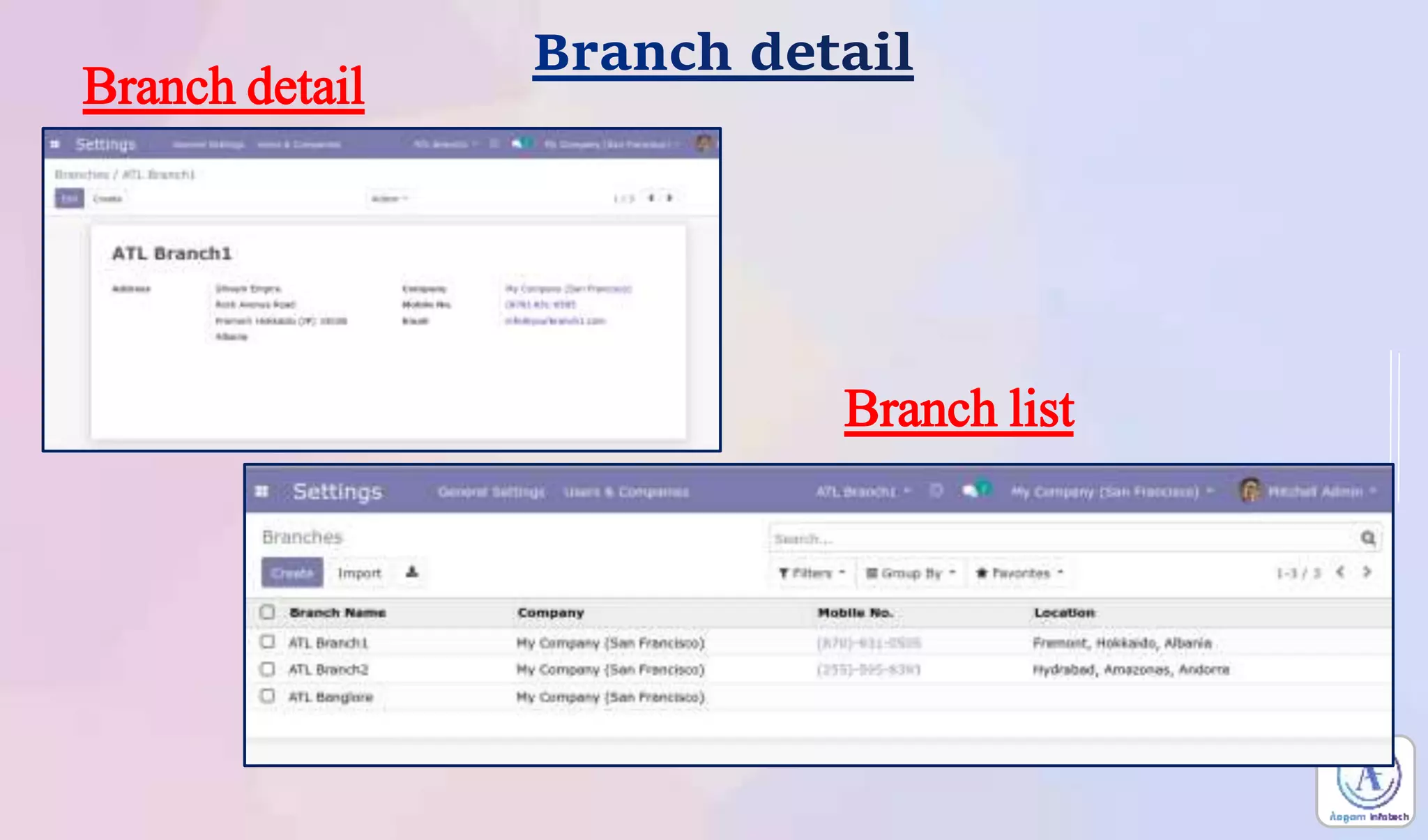The image size is (1428, 840).
Task: Click Settings title in Branch detail navbar
Action: point(105,144)
